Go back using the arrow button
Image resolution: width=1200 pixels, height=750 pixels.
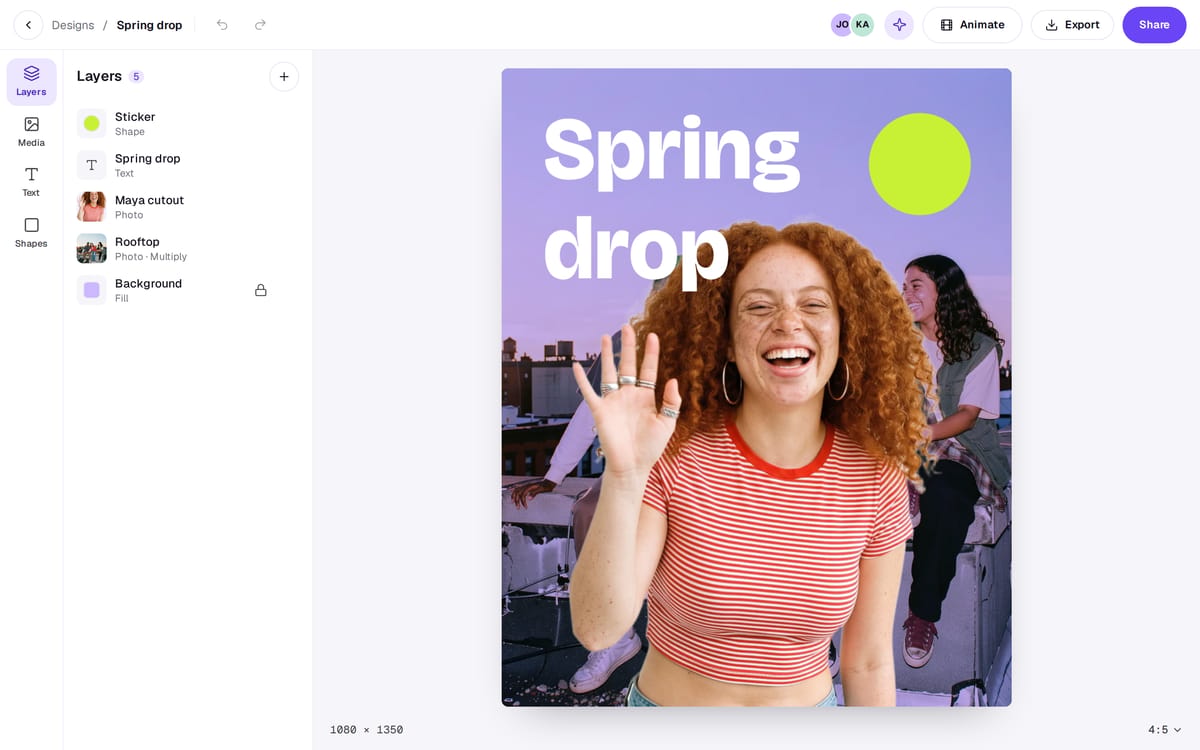coord(28,25)
